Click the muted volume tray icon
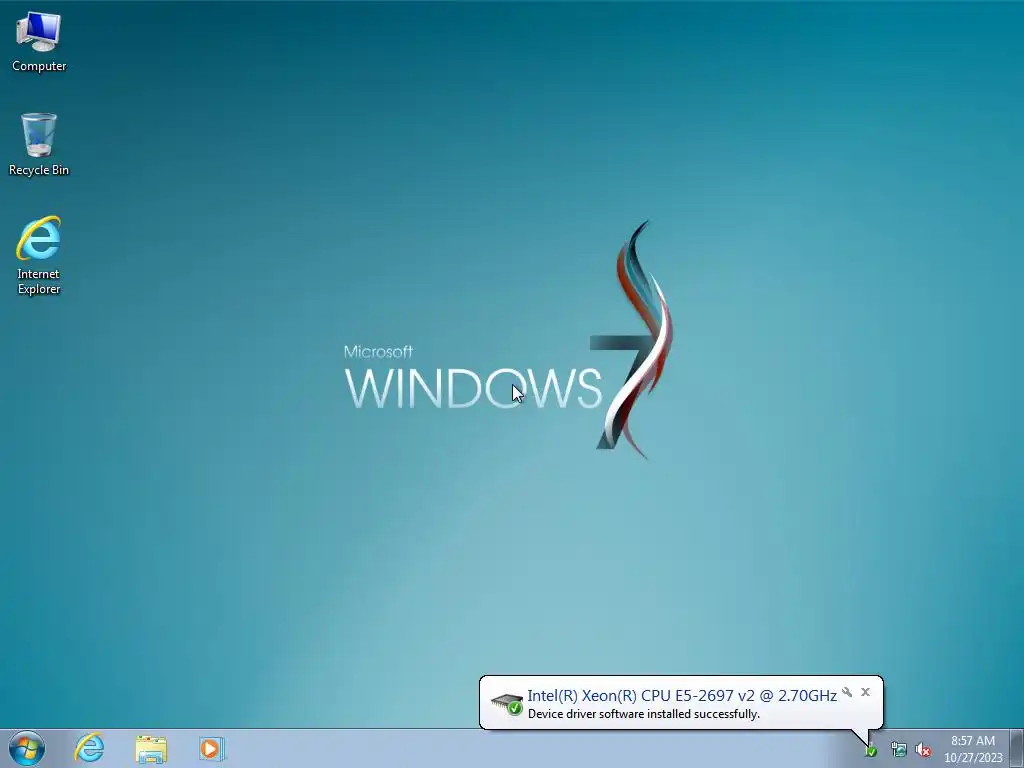 pyautogui.click(x=923, y=750)
